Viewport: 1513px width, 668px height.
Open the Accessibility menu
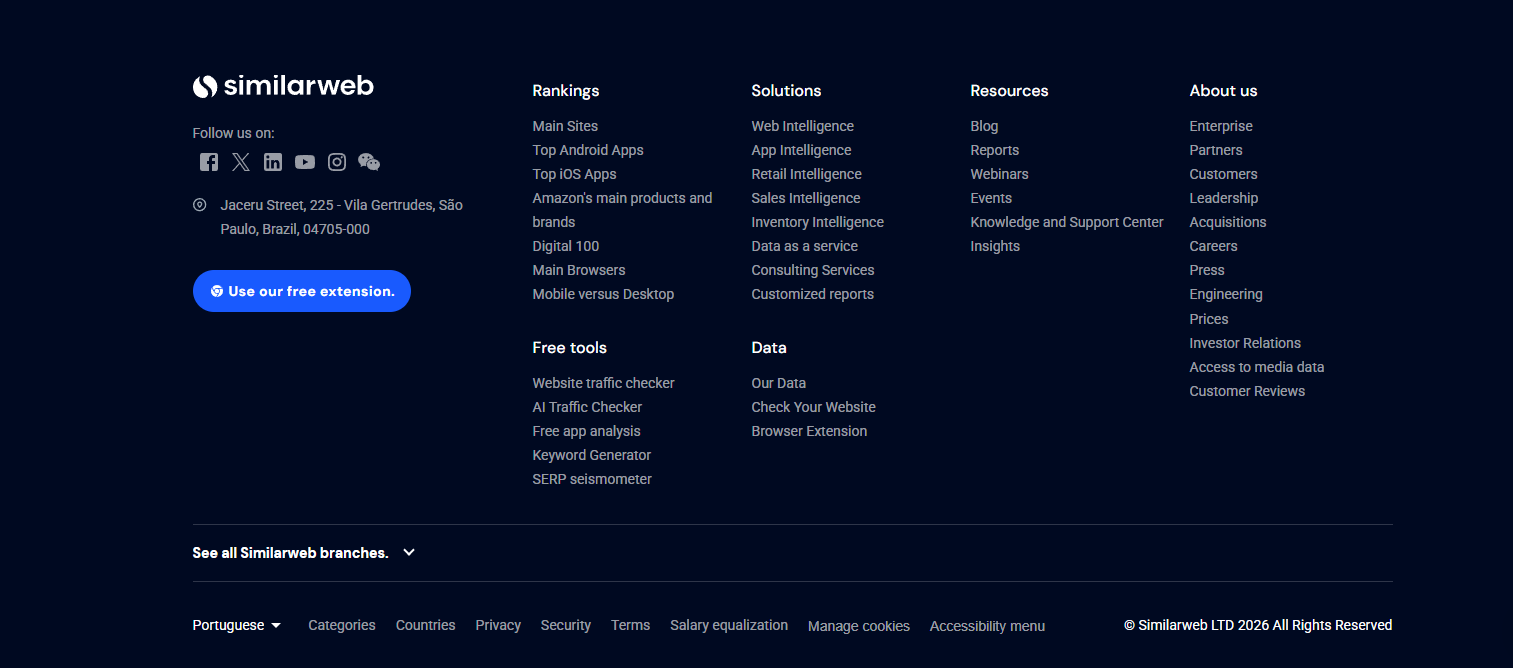988,626
